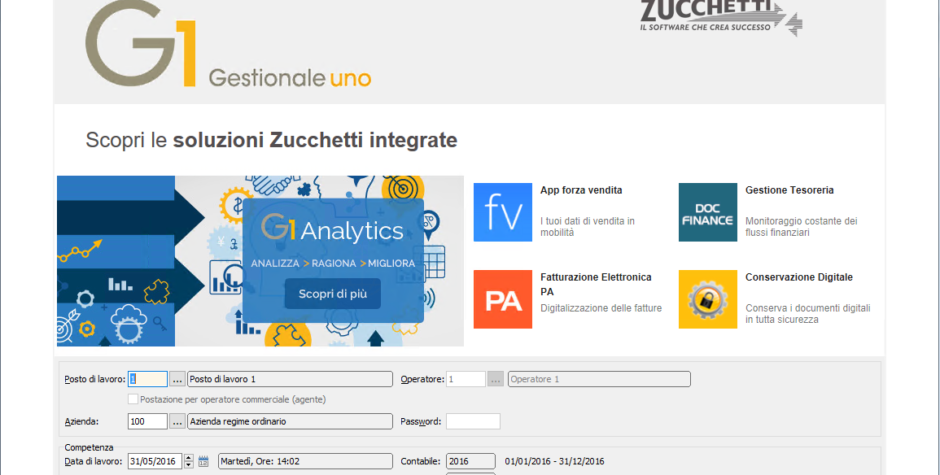Click the Data di lavoro date field
This screenshot has width=940, height=475.
click(x=155, y=461)
